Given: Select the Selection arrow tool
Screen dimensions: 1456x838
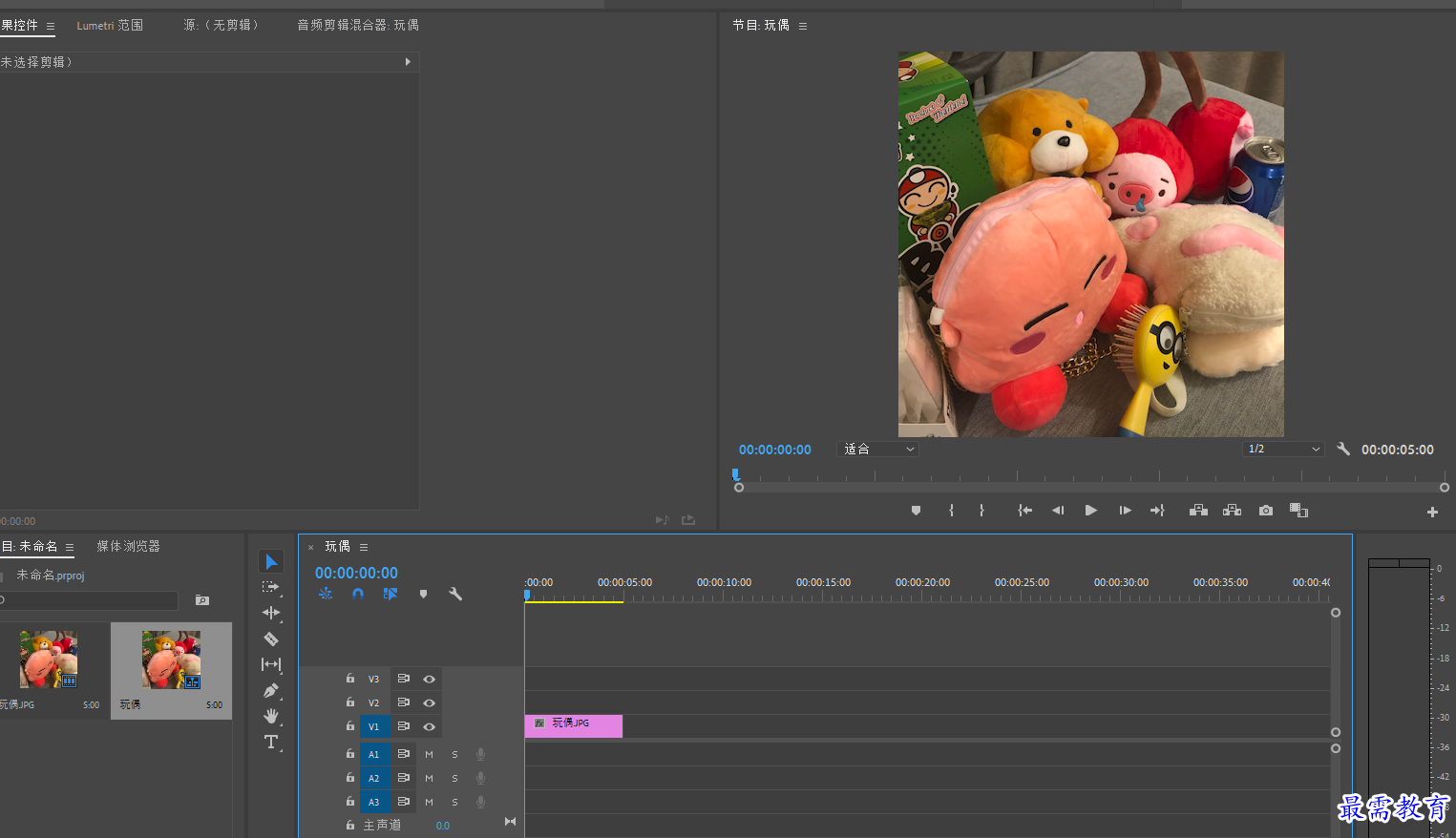Looking at the screenshot, I should tap(271, 561).
